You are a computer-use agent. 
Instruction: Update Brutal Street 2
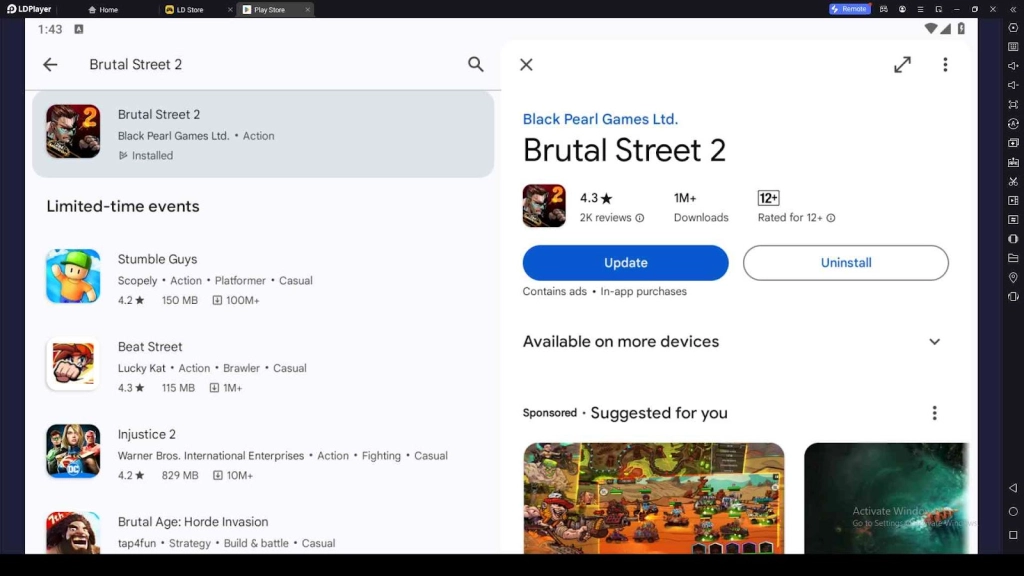(x=625, y=263)
